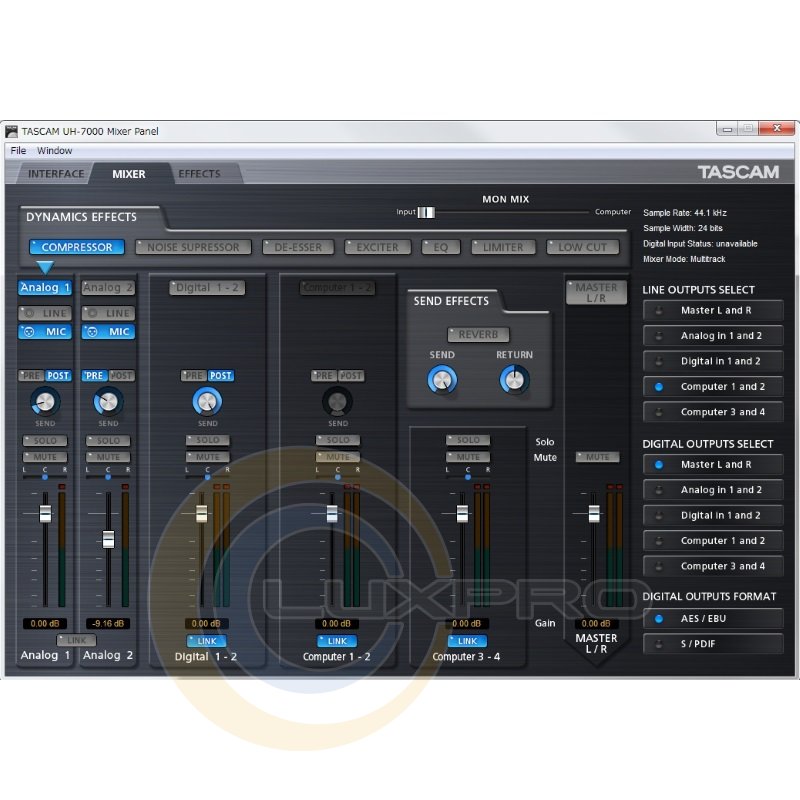The image size is (800, 800).
Task: Click the reverb SEND knob
Action: [x=442, y=379]
